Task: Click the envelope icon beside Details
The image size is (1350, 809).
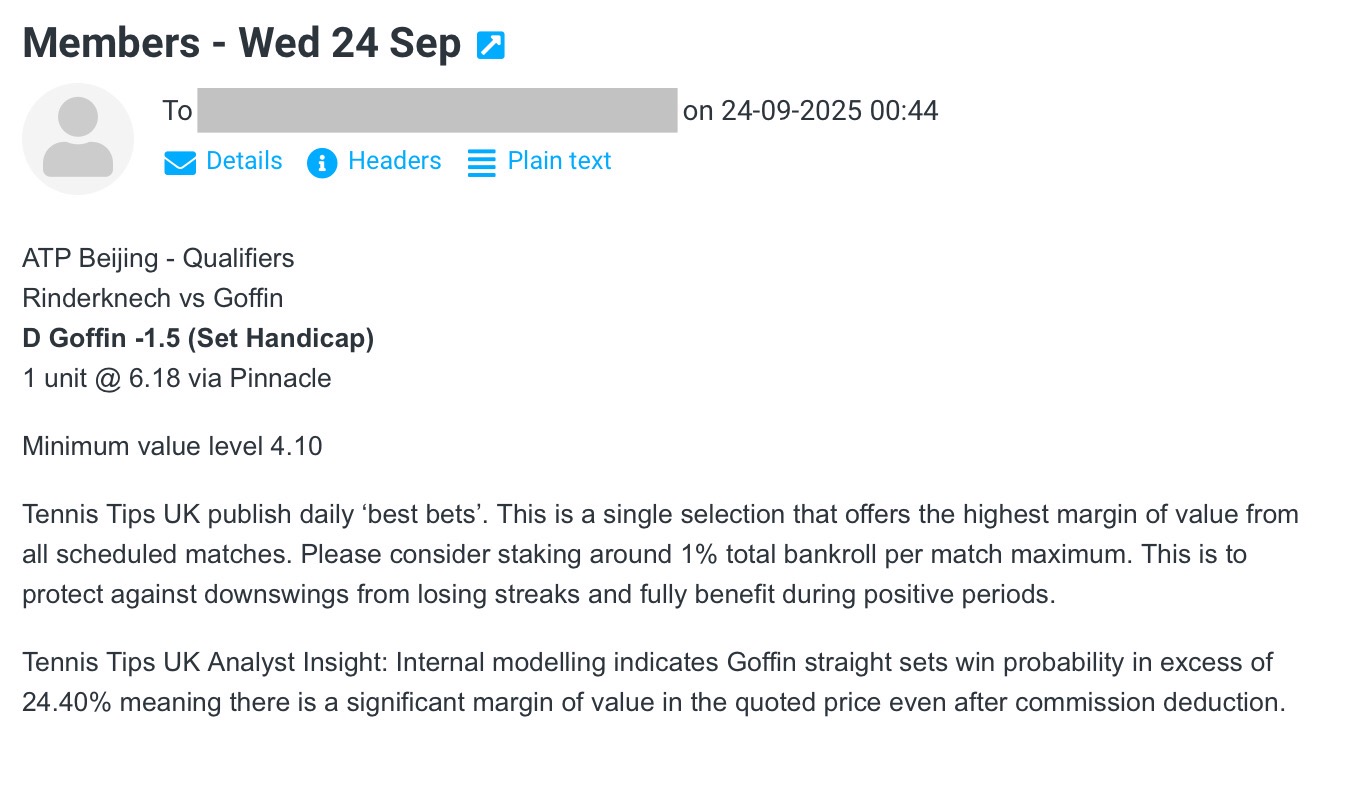Action: tap(180, 163)
